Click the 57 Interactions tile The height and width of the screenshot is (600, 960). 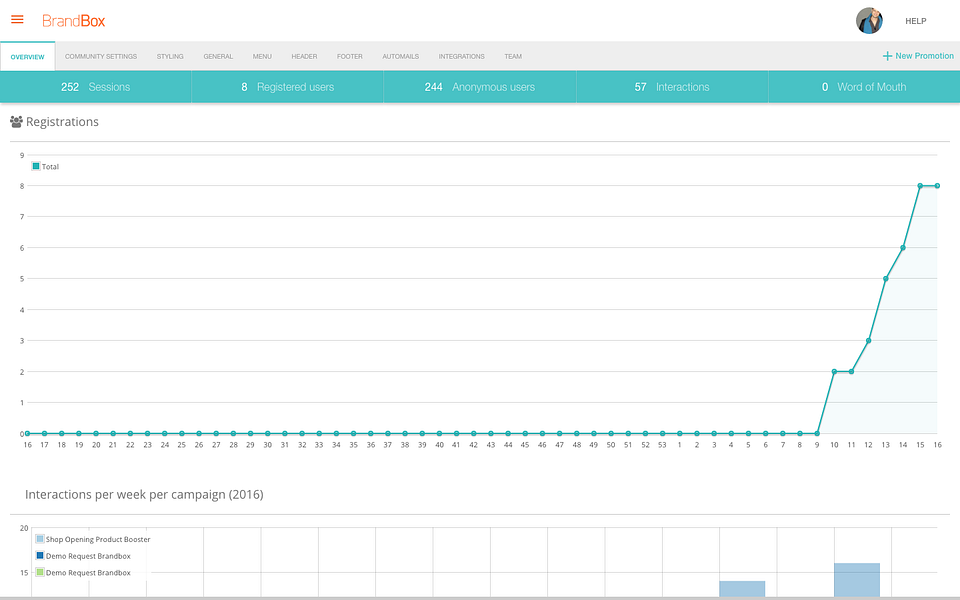click(x=672, y=87)
